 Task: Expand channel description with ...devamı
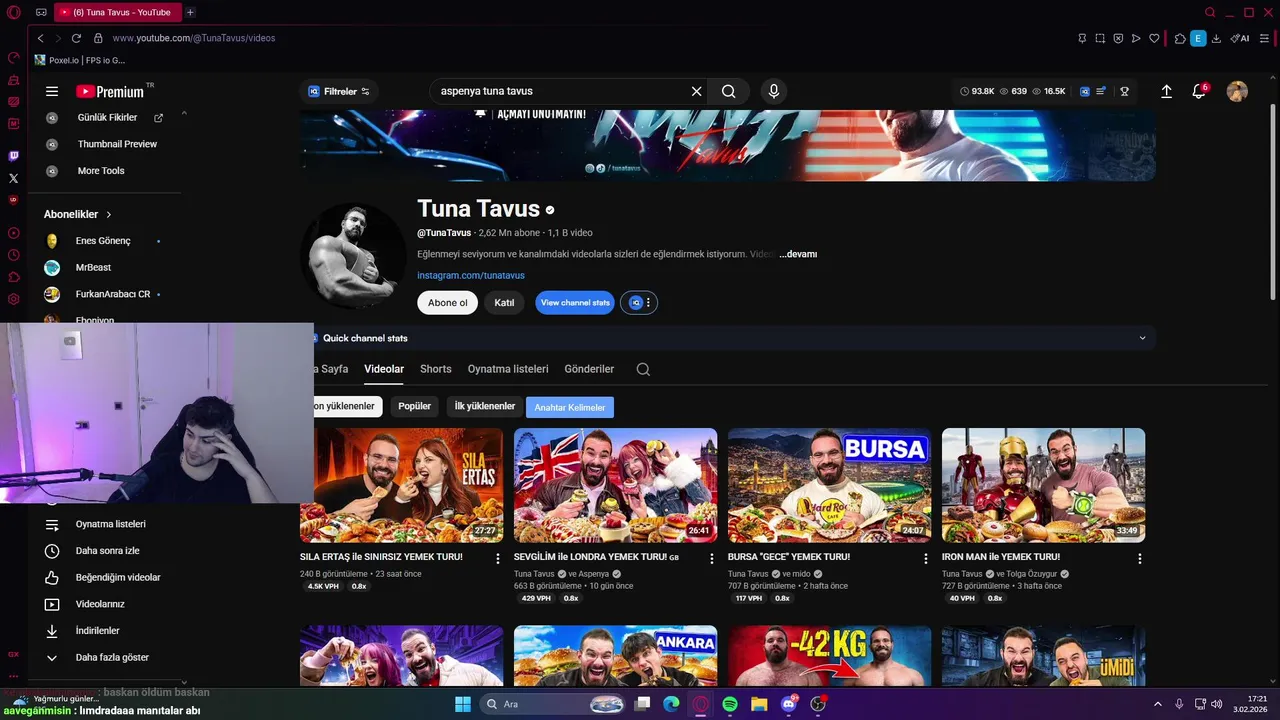[798, 254]
